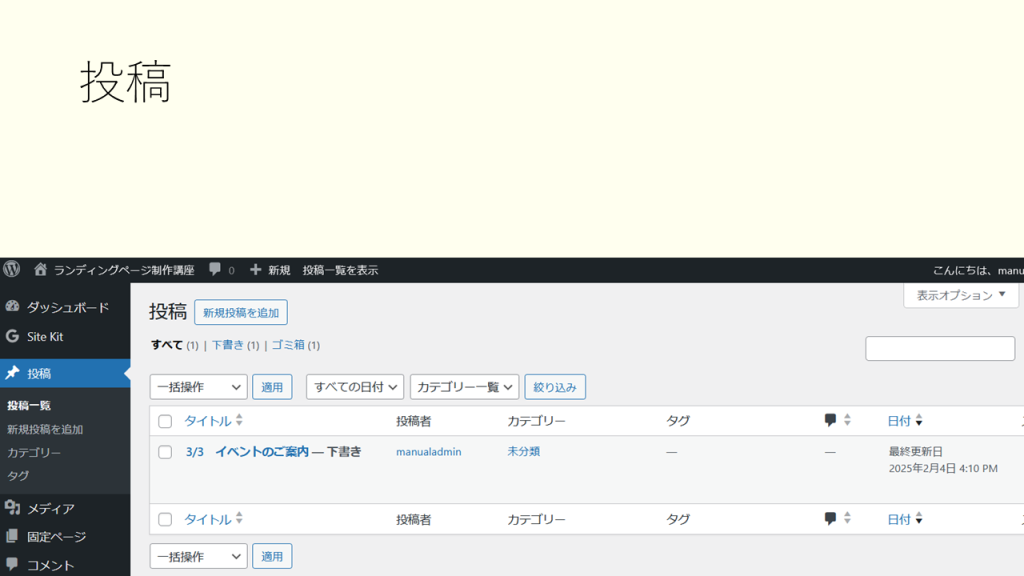Viewport: 1024px width, 576px height.
Task: Open the comments bubble in admin bar
Action: tap(215, 269)
